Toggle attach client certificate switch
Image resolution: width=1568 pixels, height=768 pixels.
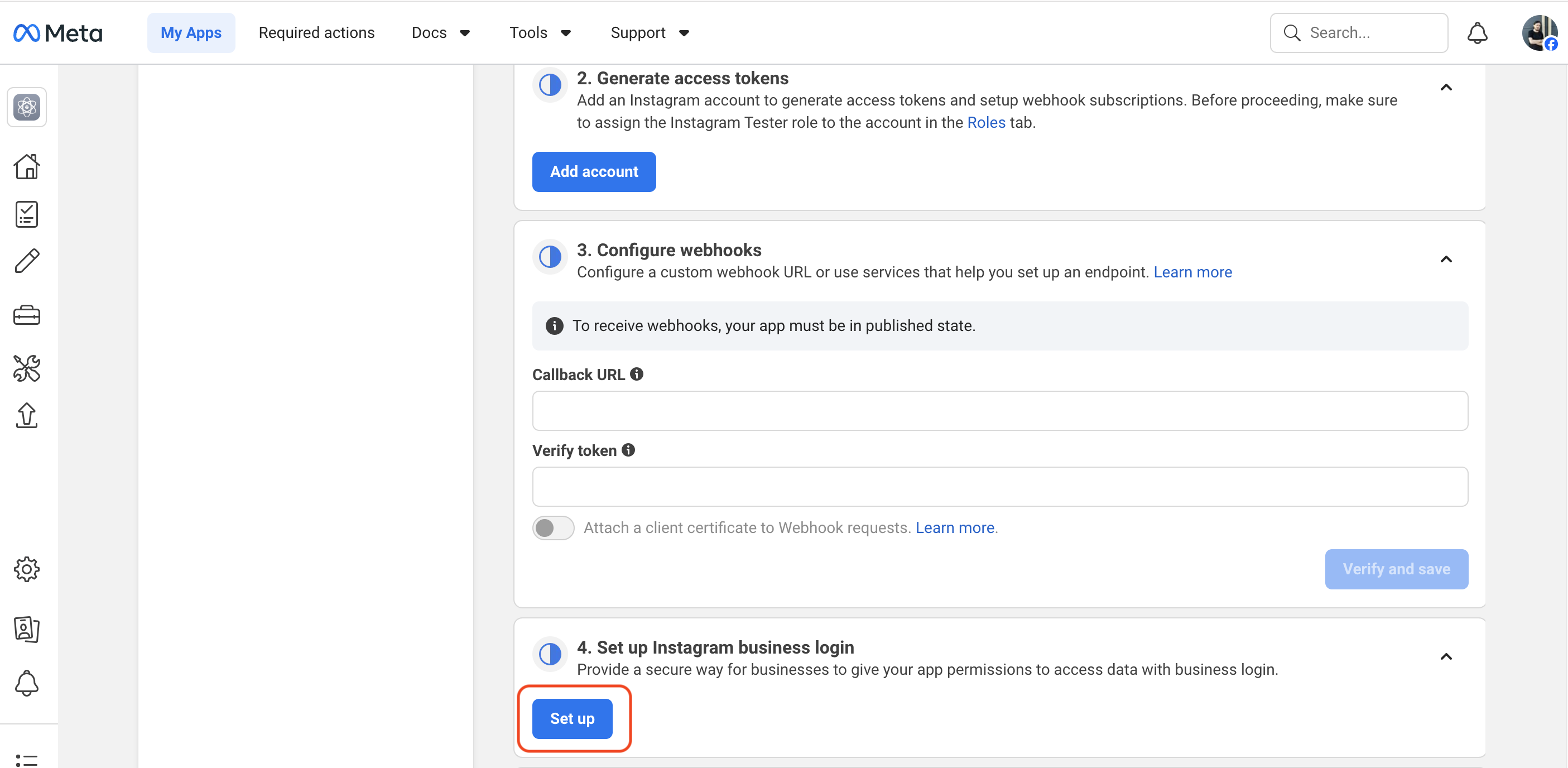click(x=552, y=527)
